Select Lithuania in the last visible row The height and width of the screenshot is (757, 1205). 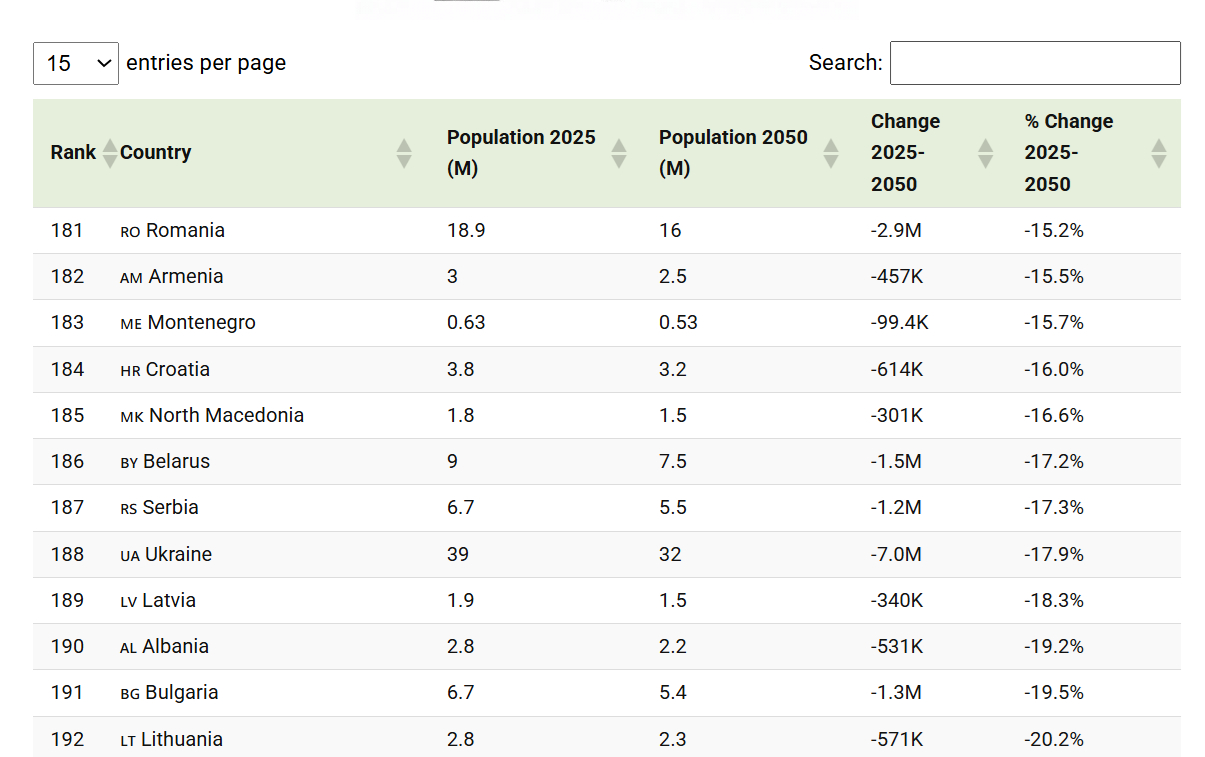pyautogui.click(x=181, y=740)
